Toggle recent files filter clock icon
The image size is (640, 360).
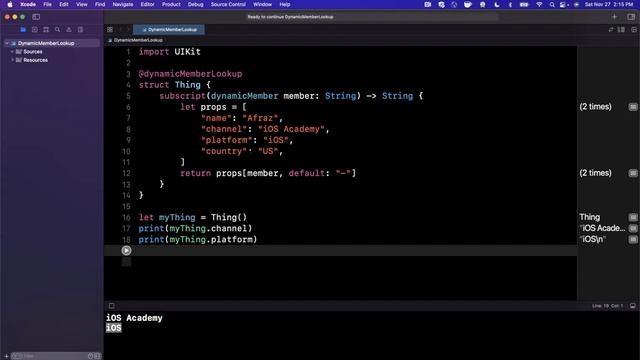point(91,356)
